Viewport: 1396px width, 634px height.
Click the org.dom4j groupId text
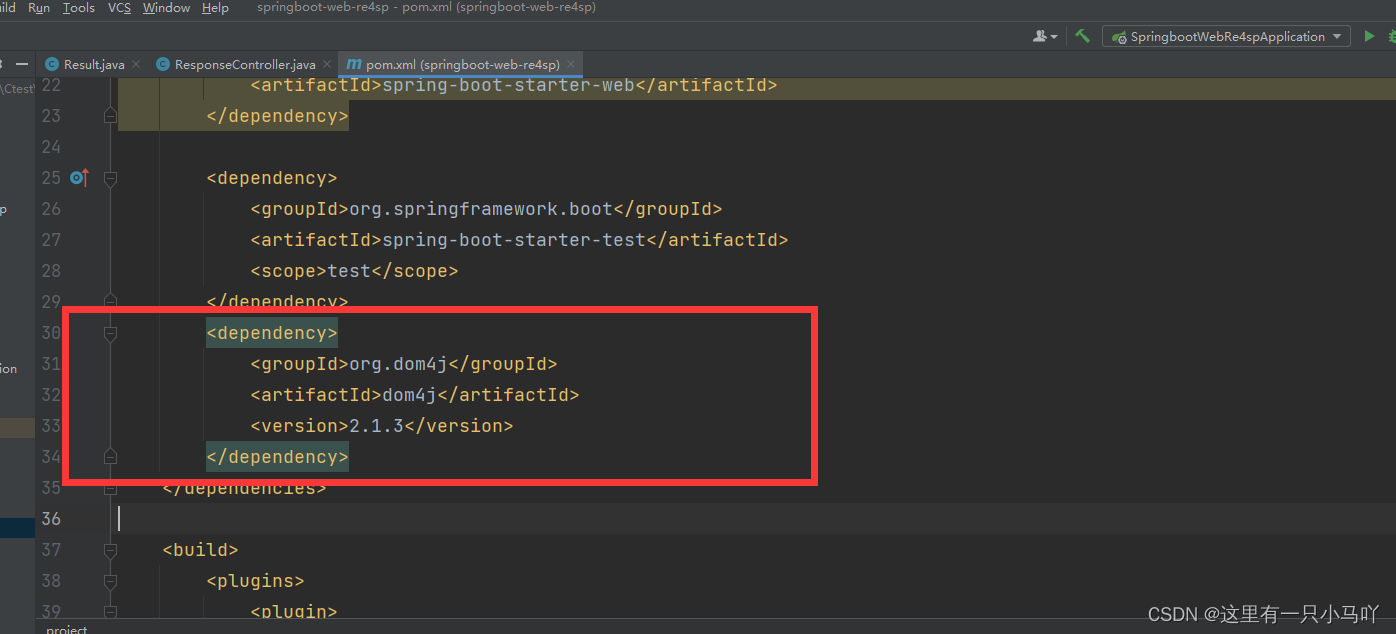[x=398, y=363]
